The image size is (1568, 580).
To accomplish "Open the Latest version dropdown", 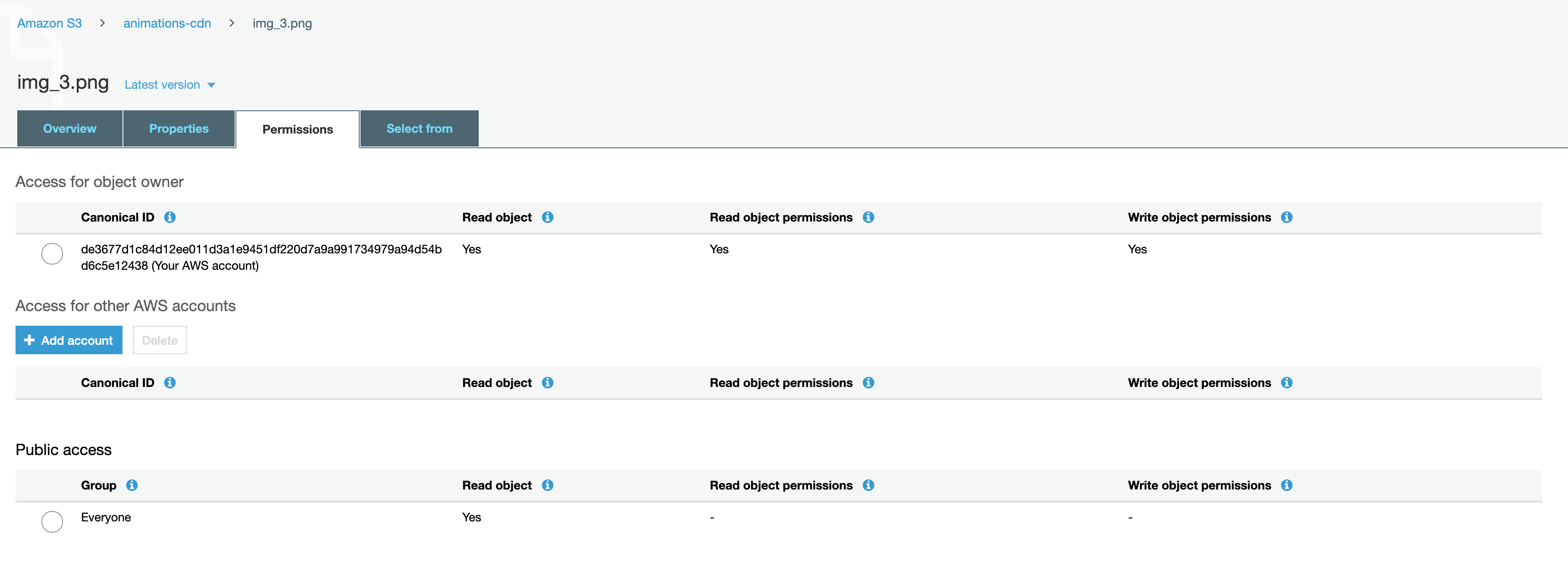I will (x=163, y=85).
